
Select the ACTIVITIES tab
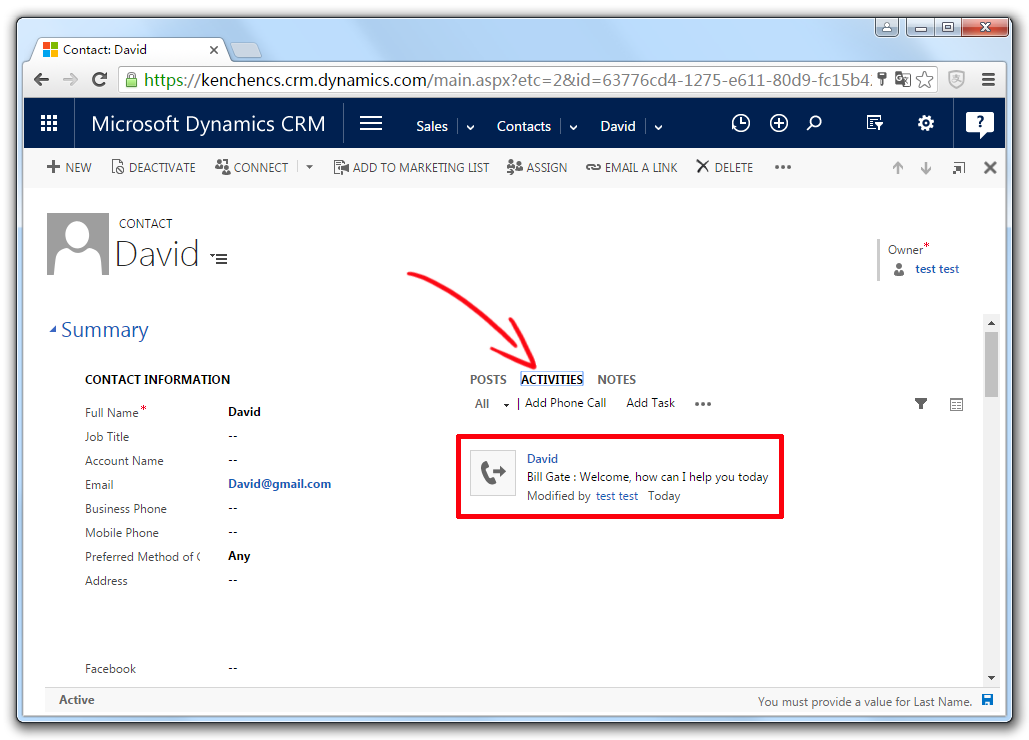tap(552, 379)
